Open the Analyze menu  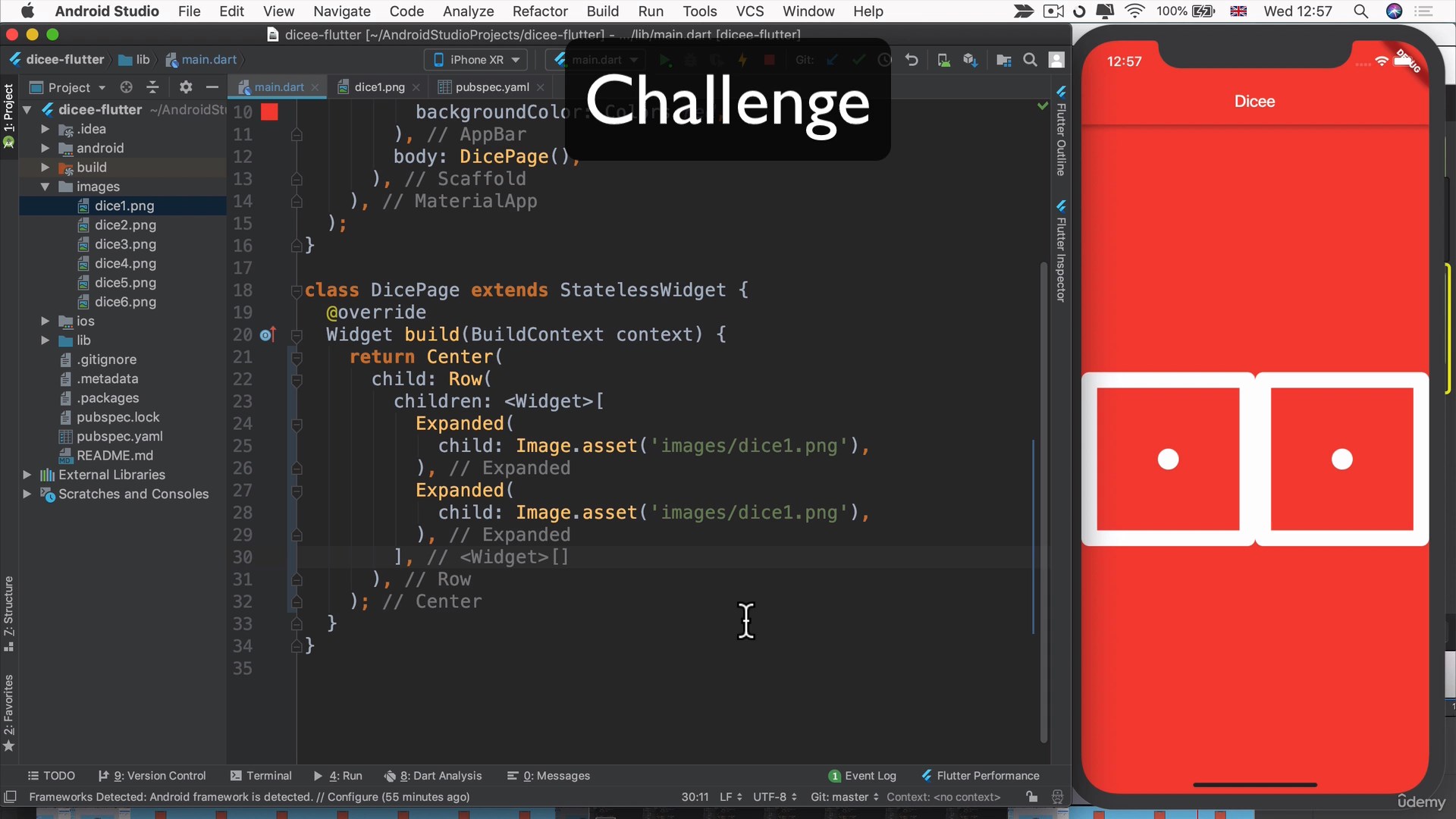(468, 11)
